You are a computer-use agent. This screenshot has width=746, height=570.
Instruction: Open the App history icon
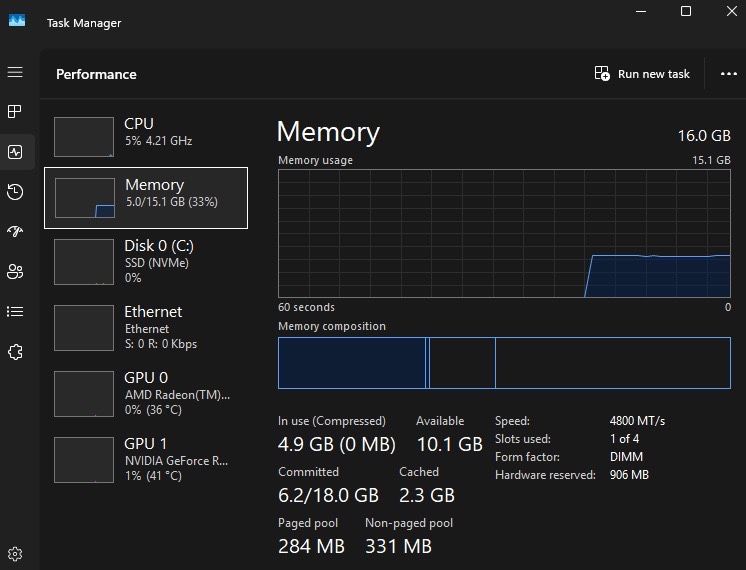coord(15,192)
